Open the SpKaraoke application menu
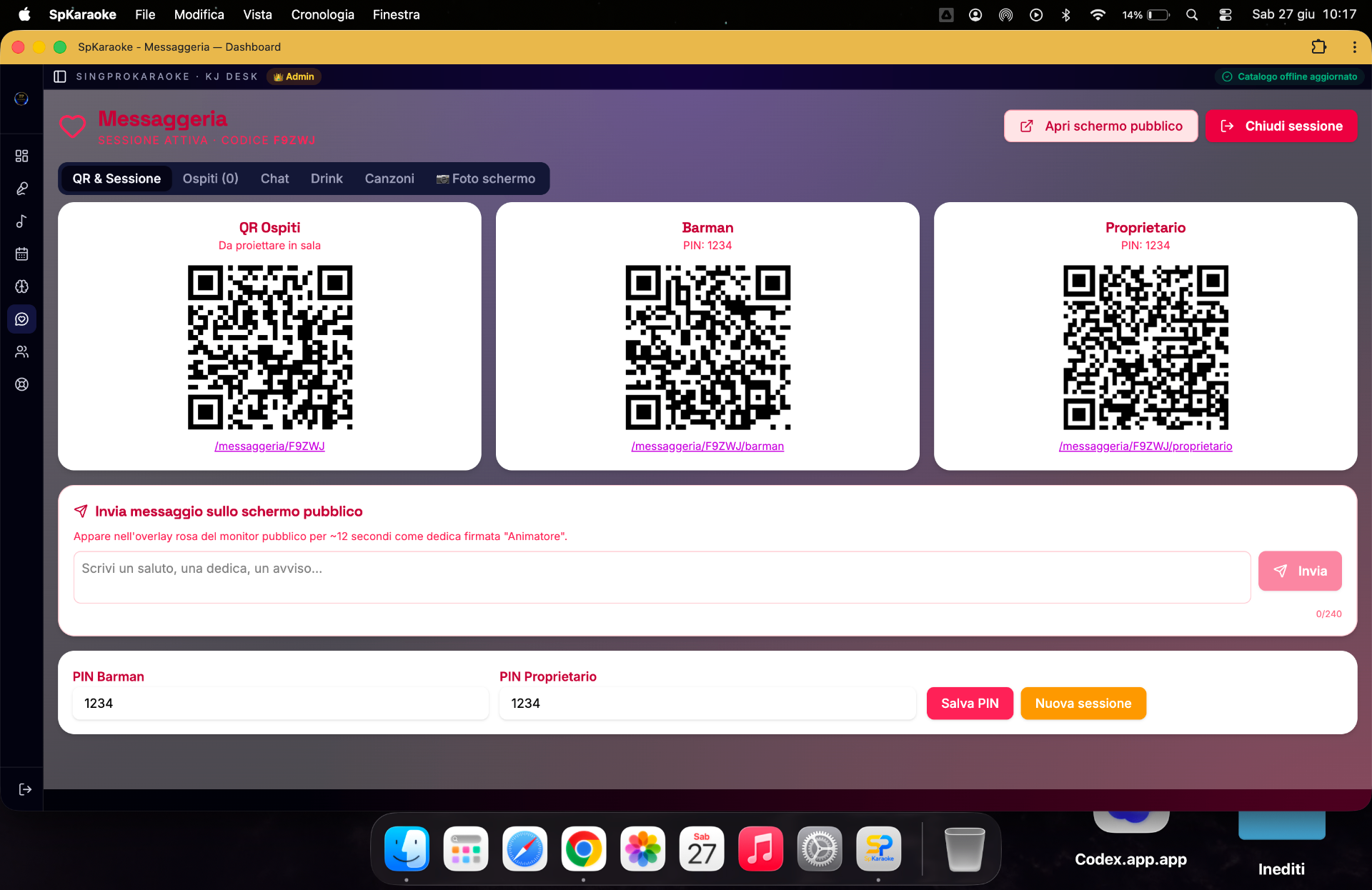Screen dimensions: 1372x890 tap(82, 14)
